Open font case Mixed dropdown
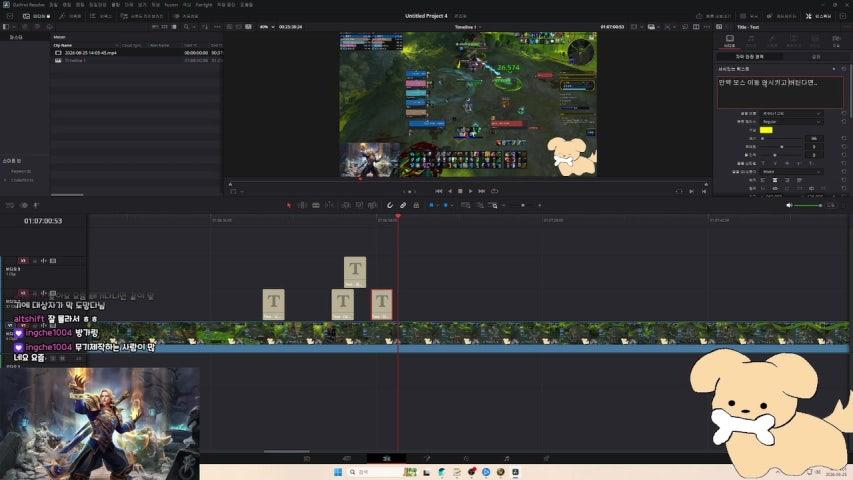Viewport: 853px width, 480px height. 792,171
